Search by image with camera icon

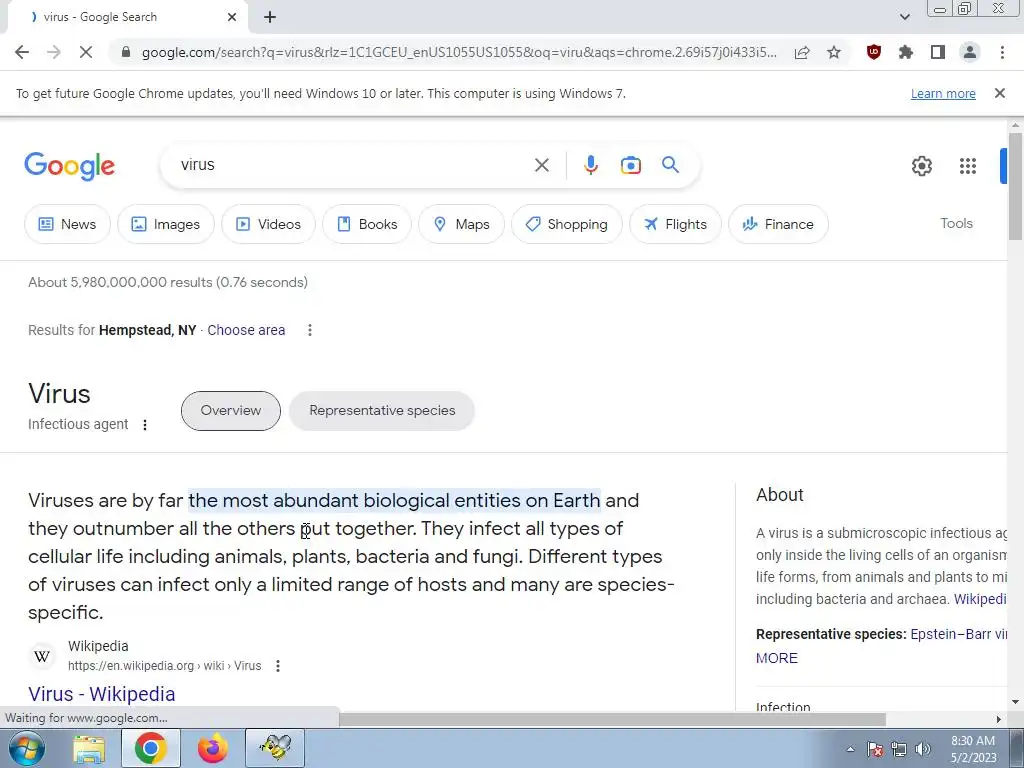coord(631,165)
